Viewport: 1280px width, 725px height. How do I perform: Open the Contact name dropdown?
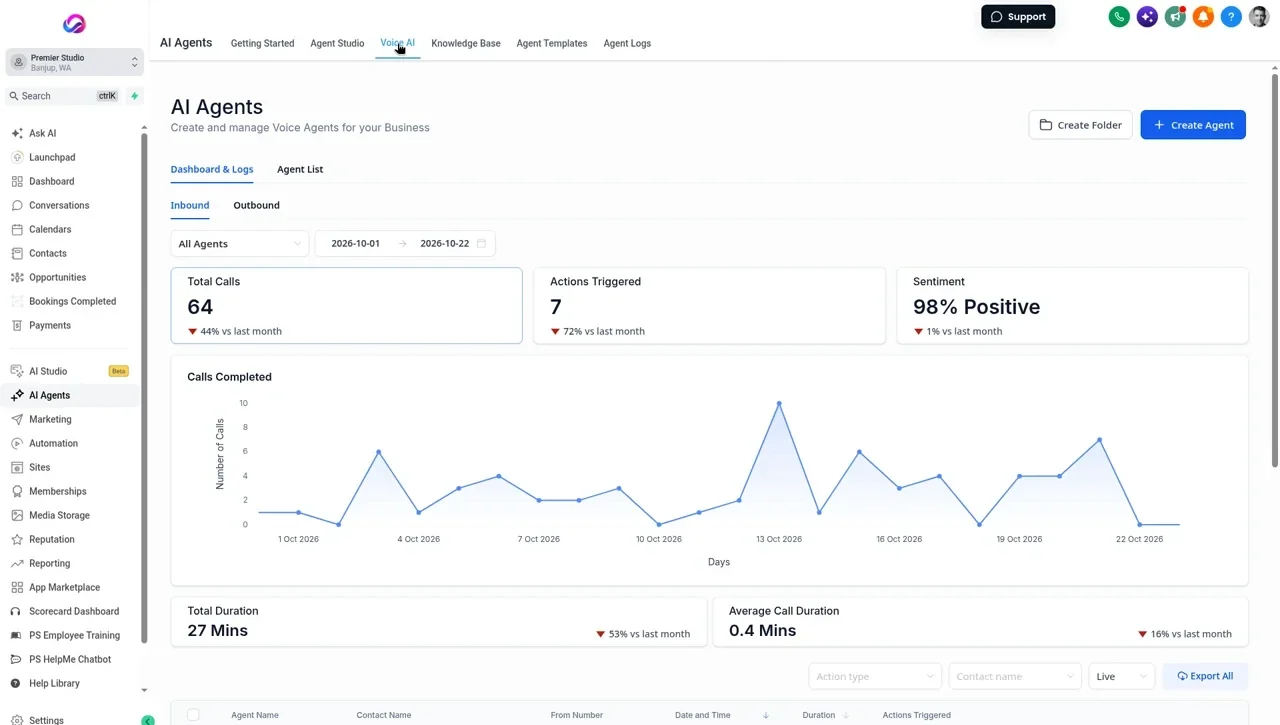(1015, 676)
